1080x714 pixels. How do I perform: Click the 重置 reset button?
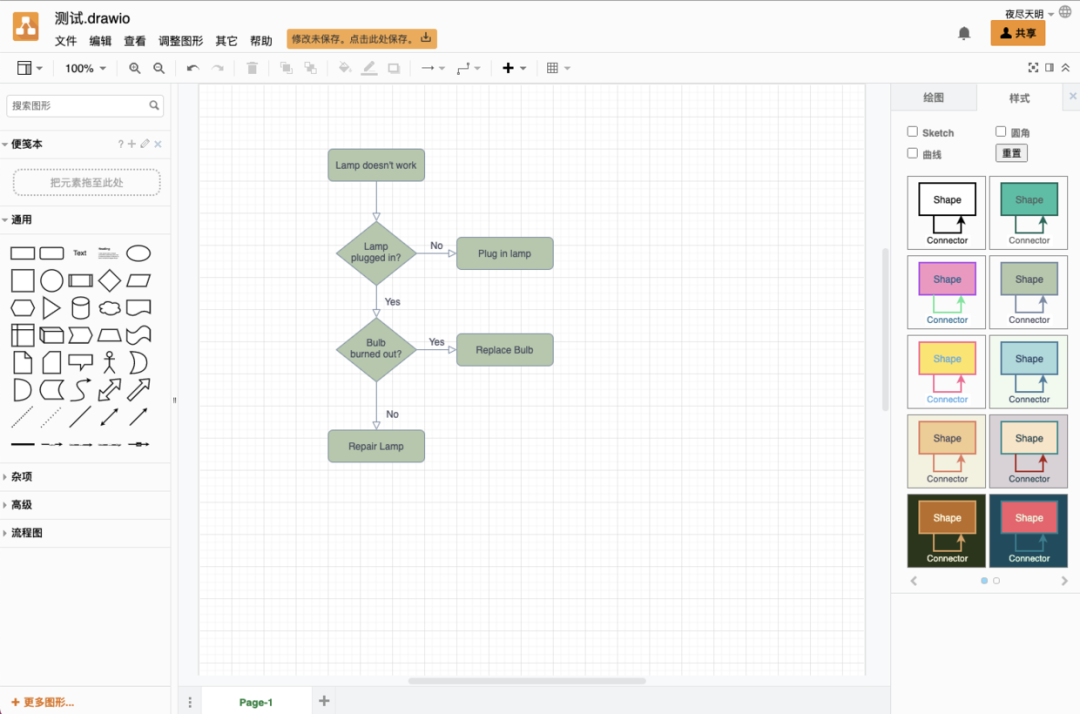click(x=1011, y=153)
